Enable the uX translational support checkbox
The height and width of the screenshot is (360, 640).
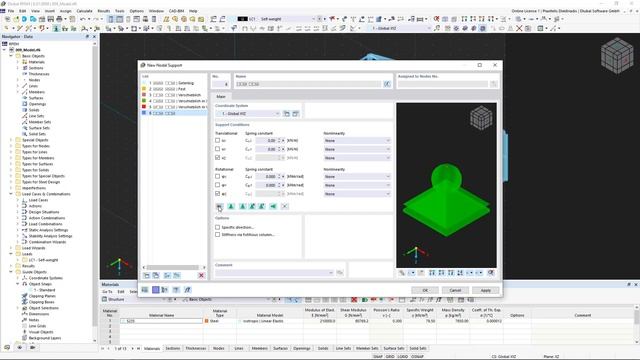pos(218,140)
